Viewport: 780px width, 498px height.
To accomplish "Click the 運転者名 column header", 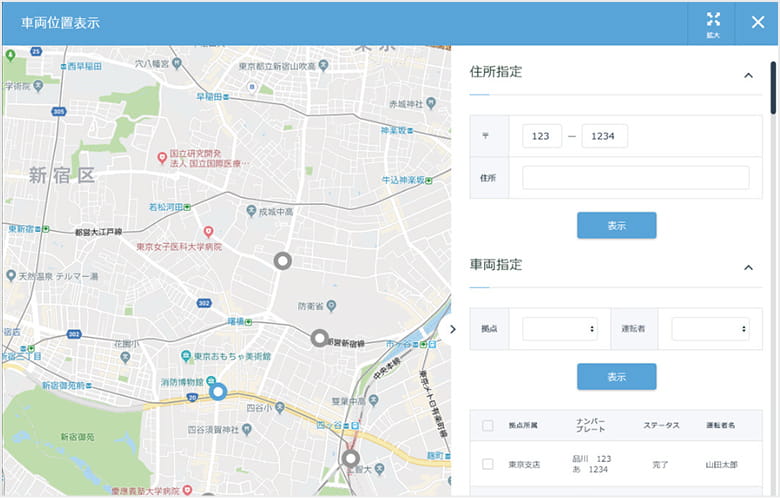I will (721, 425).
